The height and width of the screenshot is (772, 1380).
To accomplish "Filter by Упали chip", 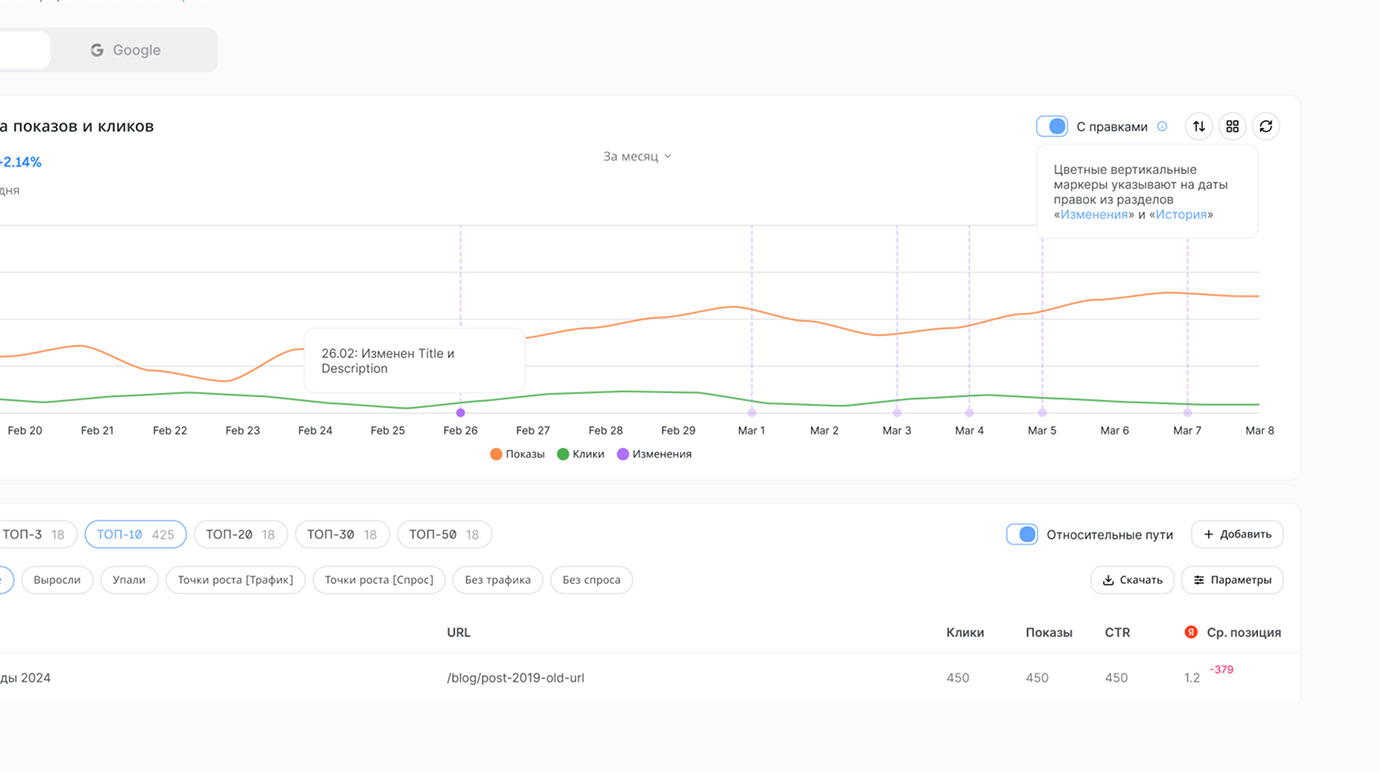I will click(x=129, y=580).
